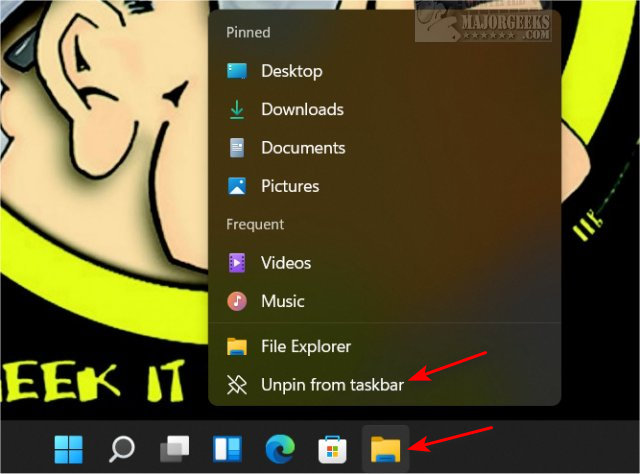The height and width of the screenshot is (474, 640).
Task: Click the Videos folder icon
Action: [x=237, y=263]
